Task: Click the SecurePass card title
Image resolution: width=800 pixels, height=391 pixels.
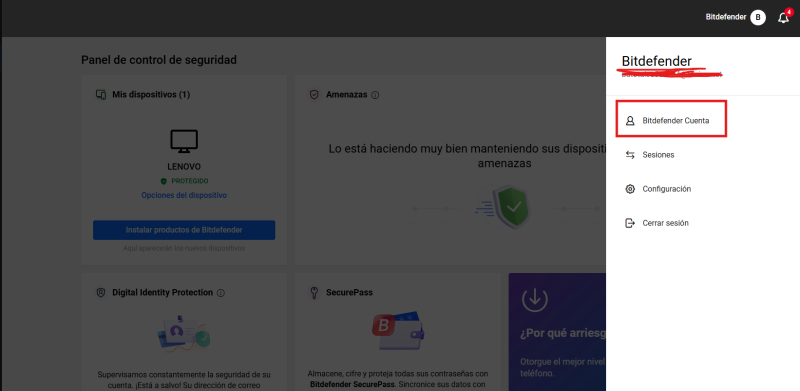Action: coord(349,292)
